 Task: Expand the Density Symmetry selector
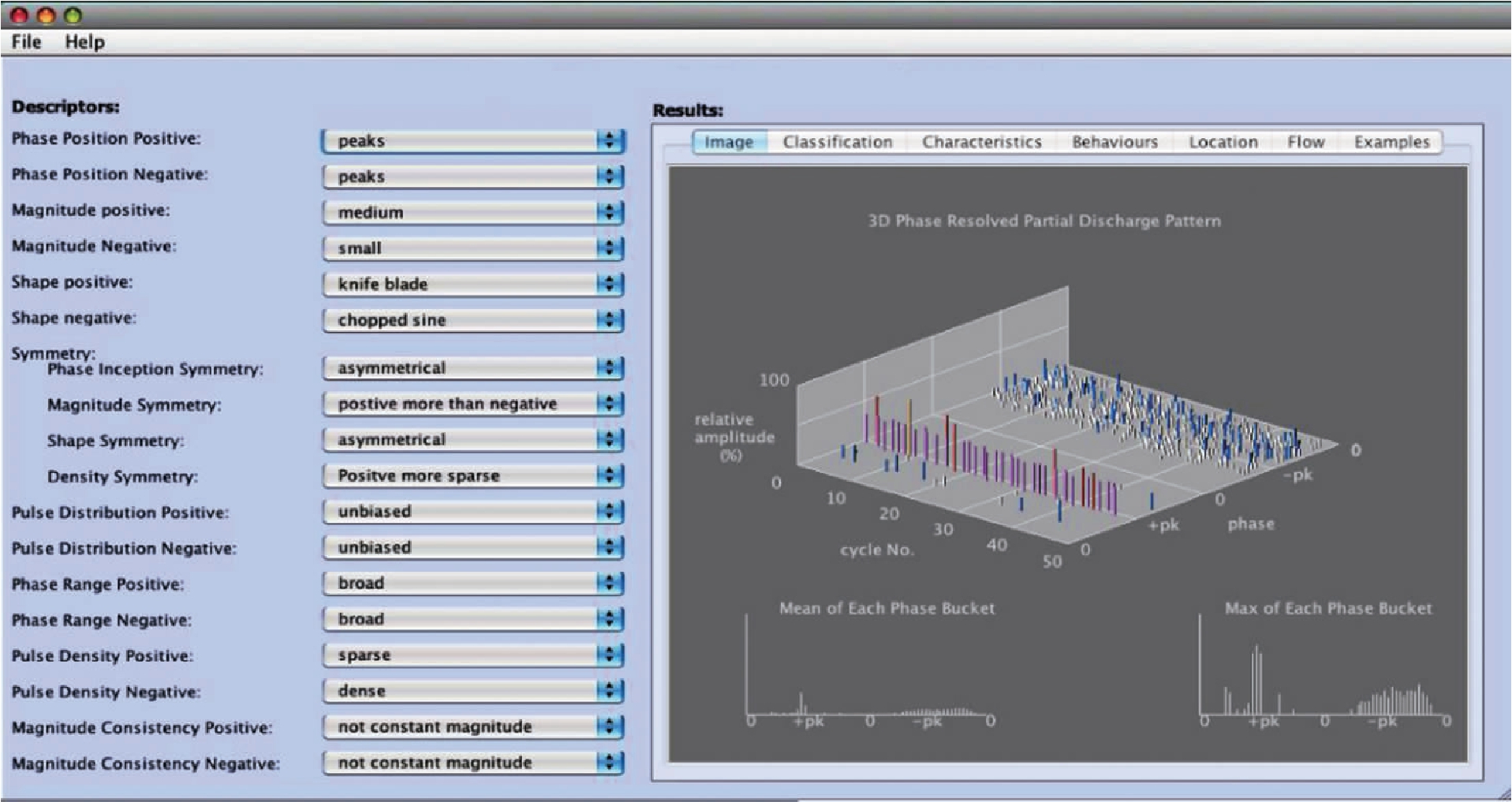click(472, 476)
